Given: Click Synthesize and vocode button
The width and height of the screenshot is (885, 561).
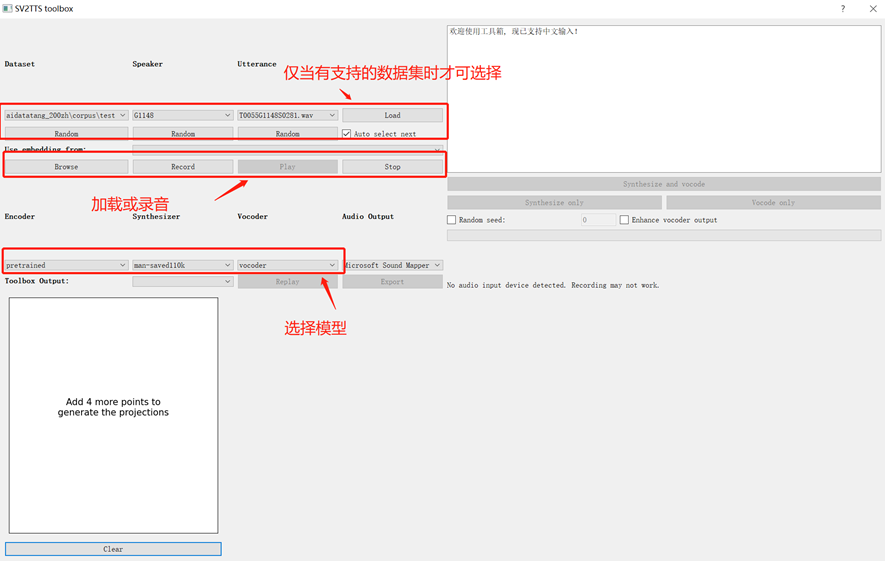Looking at the screenshot, I should (664, 184).
